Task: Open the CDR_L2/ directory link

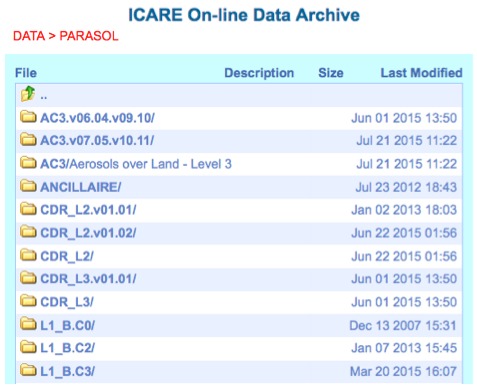Action: point(67,256)
